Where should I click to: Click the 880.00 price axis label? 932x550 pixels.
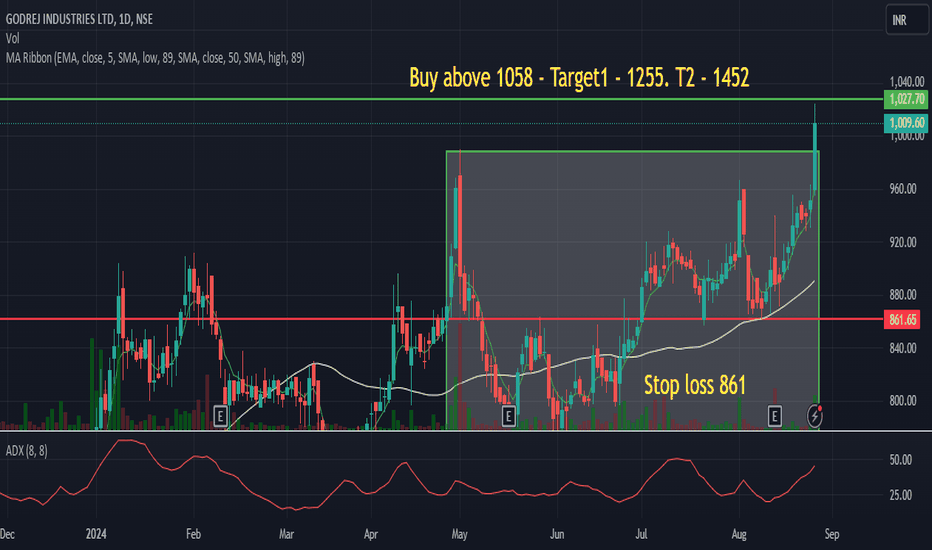click(x=902, y=295)
